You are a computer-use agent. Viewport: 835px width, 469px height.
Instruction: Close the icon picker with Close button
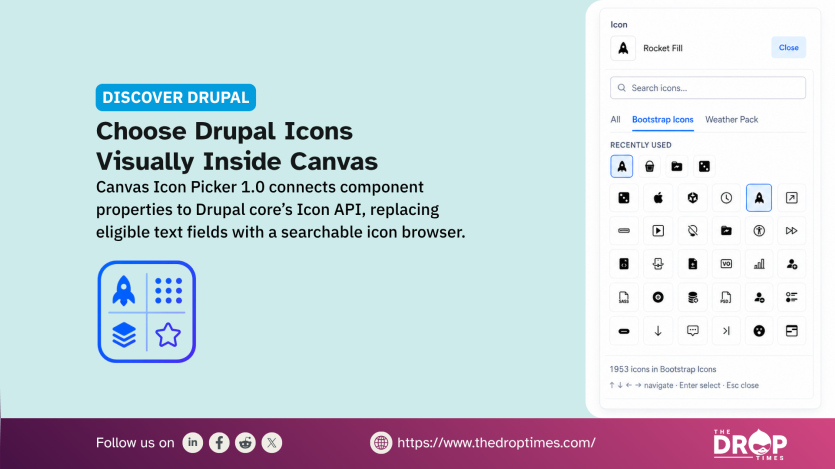(789, 47)
